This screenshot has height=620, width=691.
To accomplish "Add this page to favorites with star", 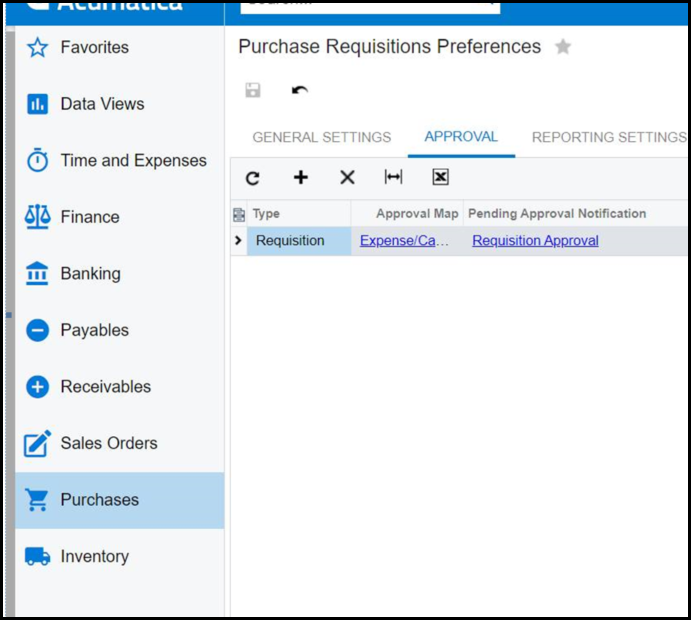I will [563, 47].
